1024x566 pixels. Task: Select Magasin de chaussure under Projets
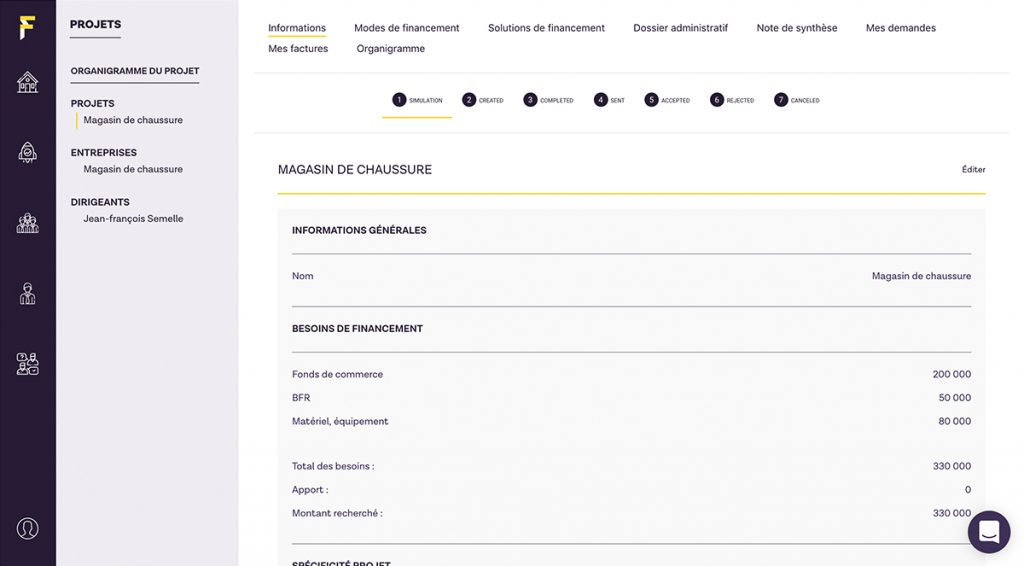[x=133, y=120]
